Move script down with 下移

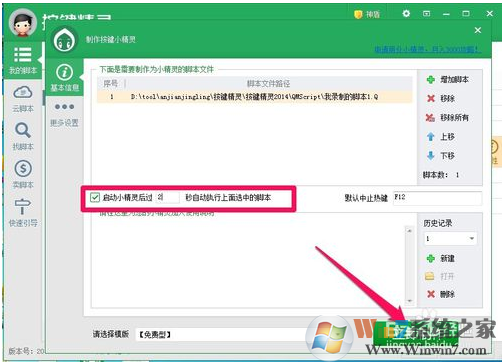click(441, 156)
